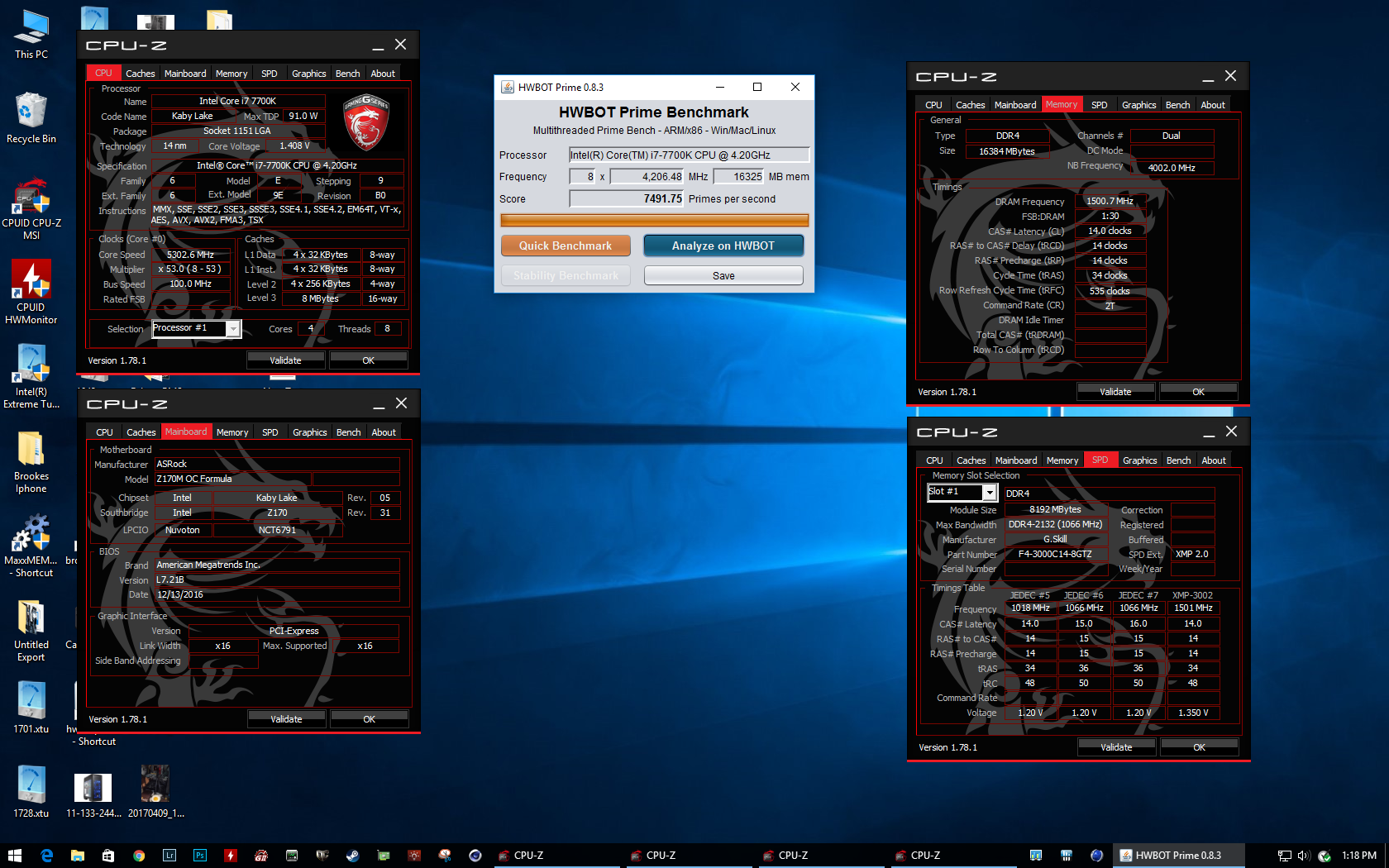Screen dimensions: 1389x868
Task: Open the volume control in system tray
Action: (x=1304, y=856)
